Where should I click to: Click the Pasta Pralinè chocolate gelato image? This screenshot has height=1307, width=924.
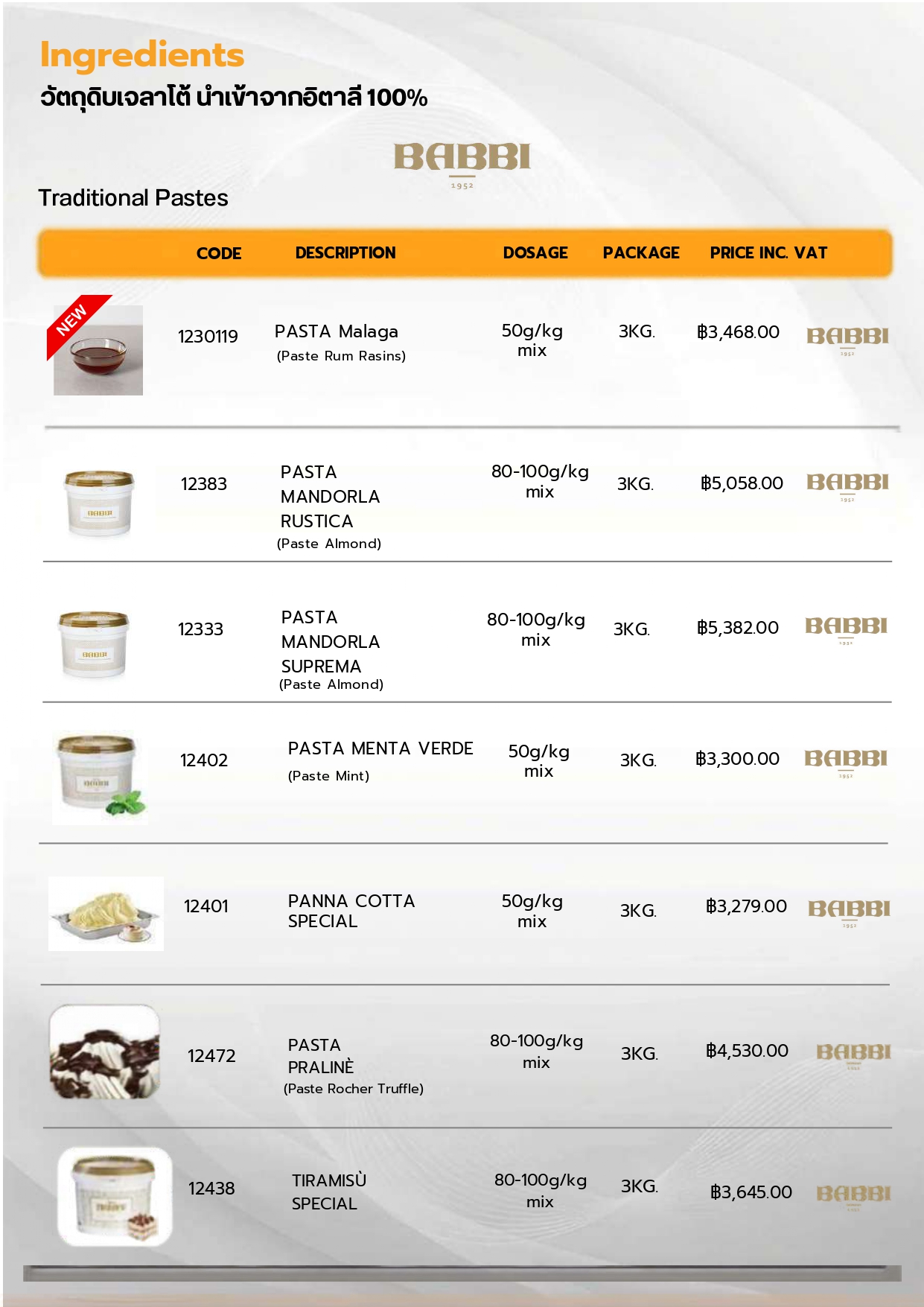point(104,1052)
